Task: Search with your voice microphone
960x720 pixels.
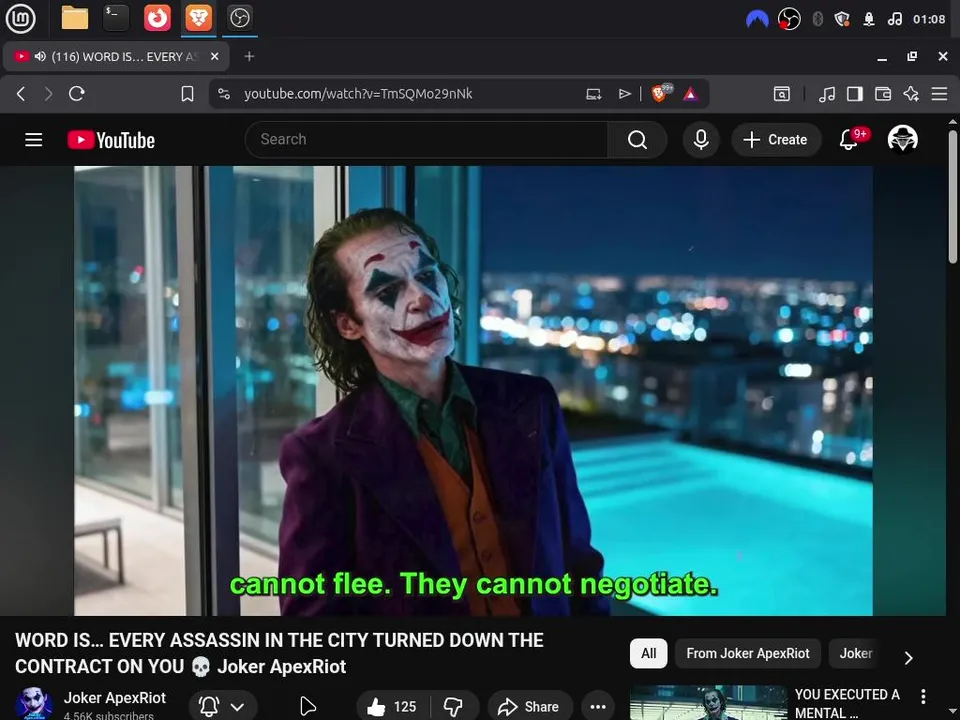Action: pos(701,140)
